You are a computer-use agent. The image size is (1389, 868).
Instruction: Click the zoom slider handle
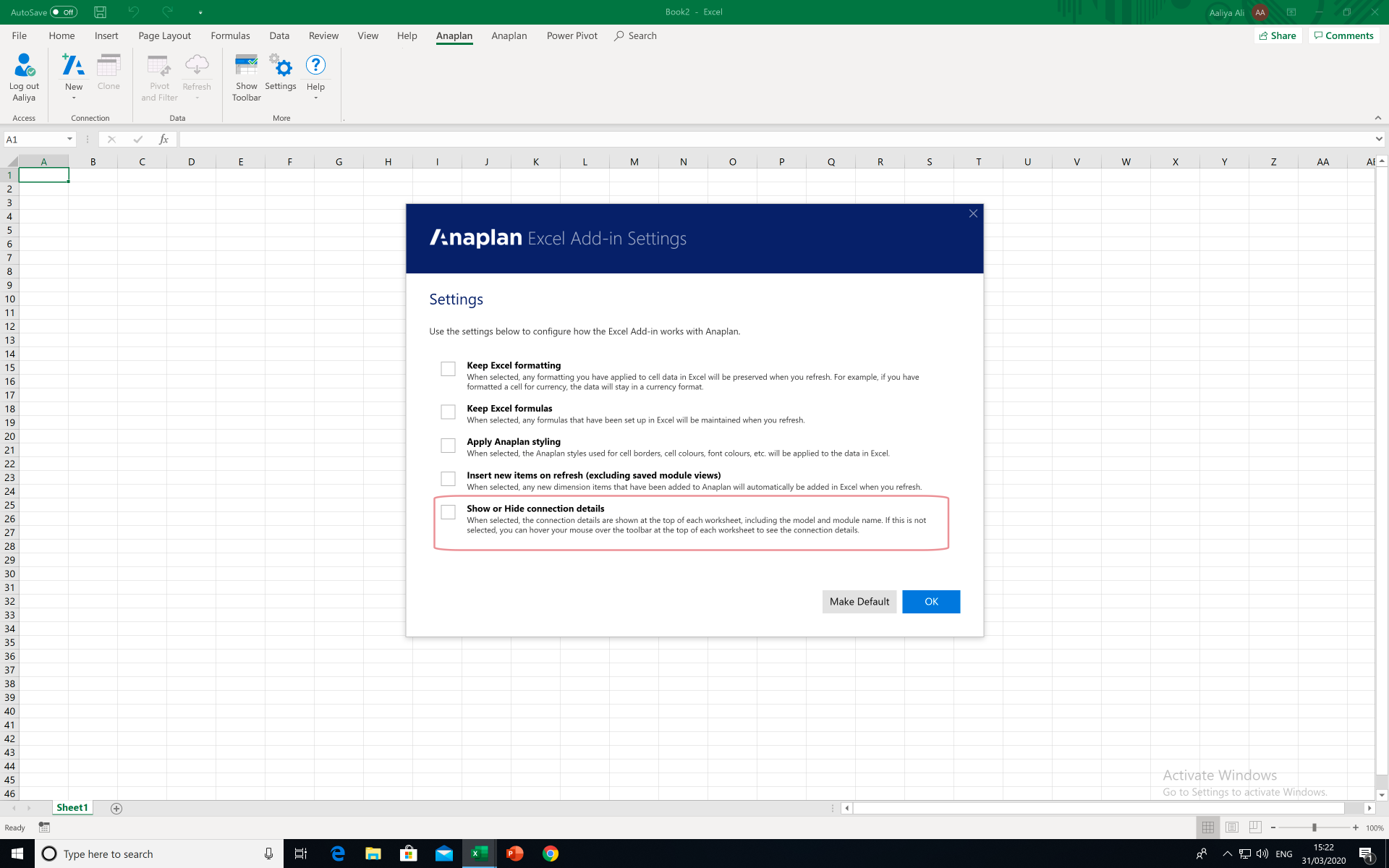click(x=1314, y=827)
